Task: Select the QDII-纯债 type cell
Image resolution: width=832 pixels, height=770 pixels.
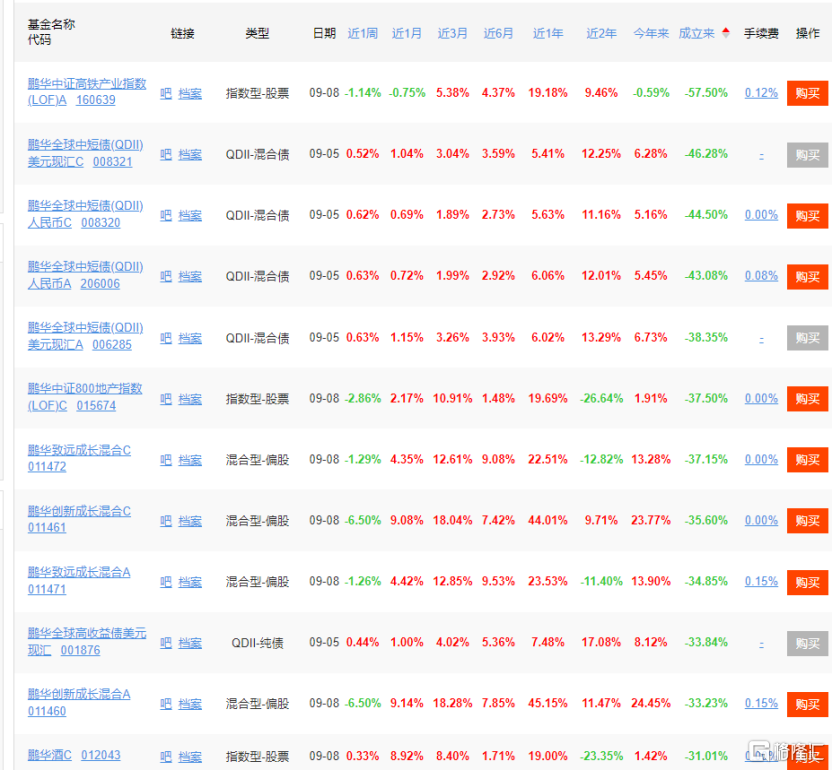Action: tap(257, 643)
